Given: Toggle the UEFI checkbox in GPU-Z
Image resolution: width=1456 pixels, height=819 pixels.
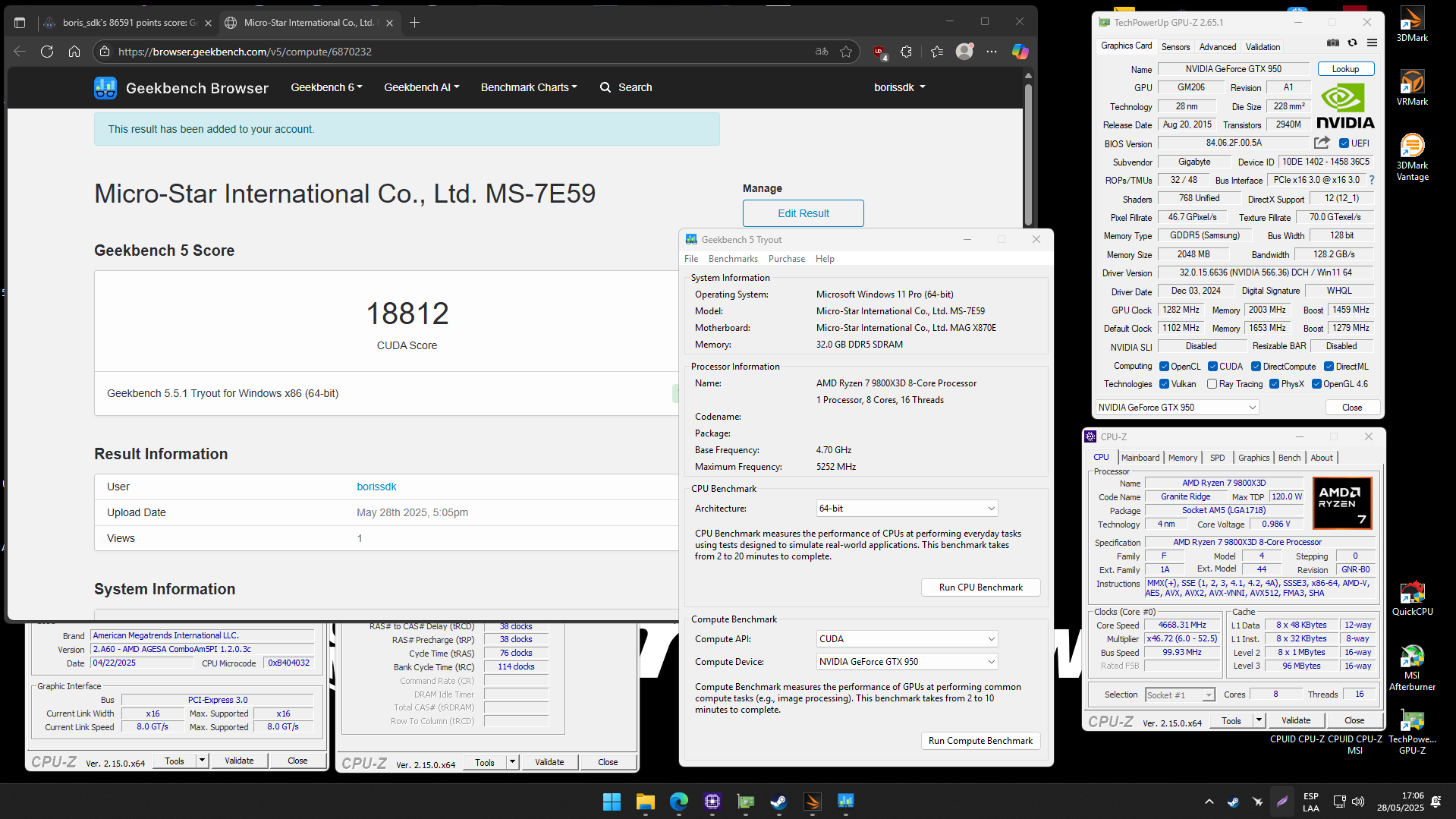Looking at the screenshot, I should point(1344,143).
